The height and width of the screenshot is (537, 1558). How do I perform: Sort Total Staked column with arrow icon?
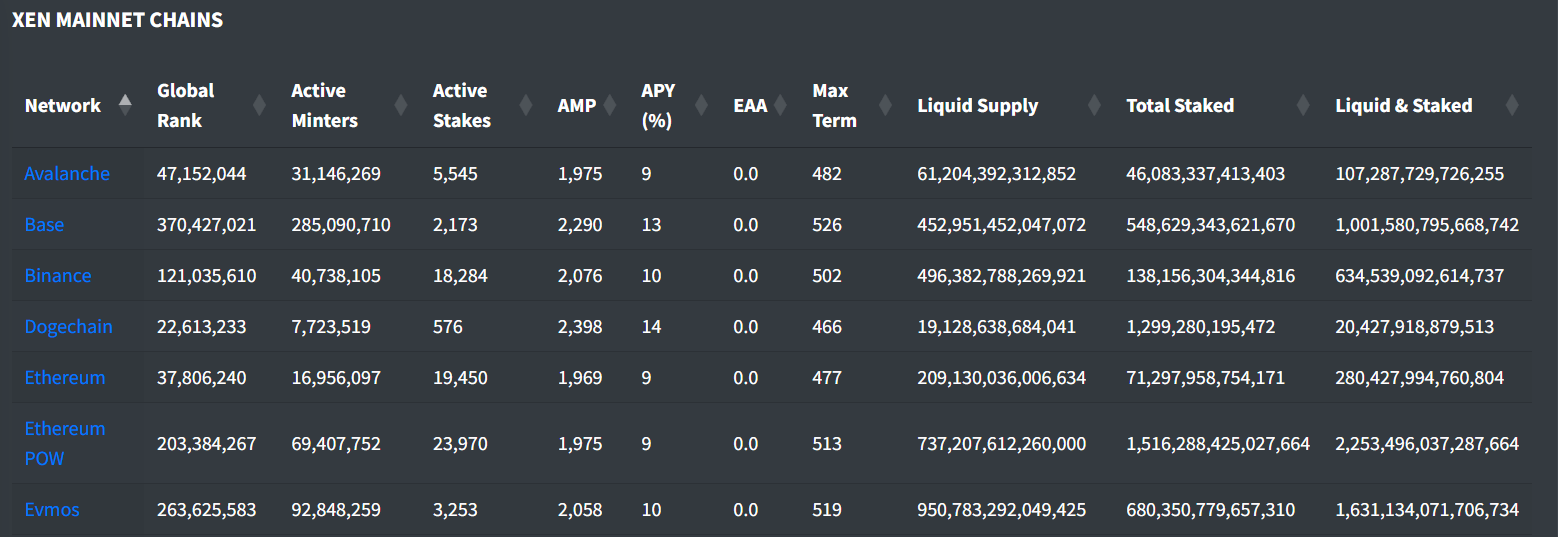tap(1303, 105)
